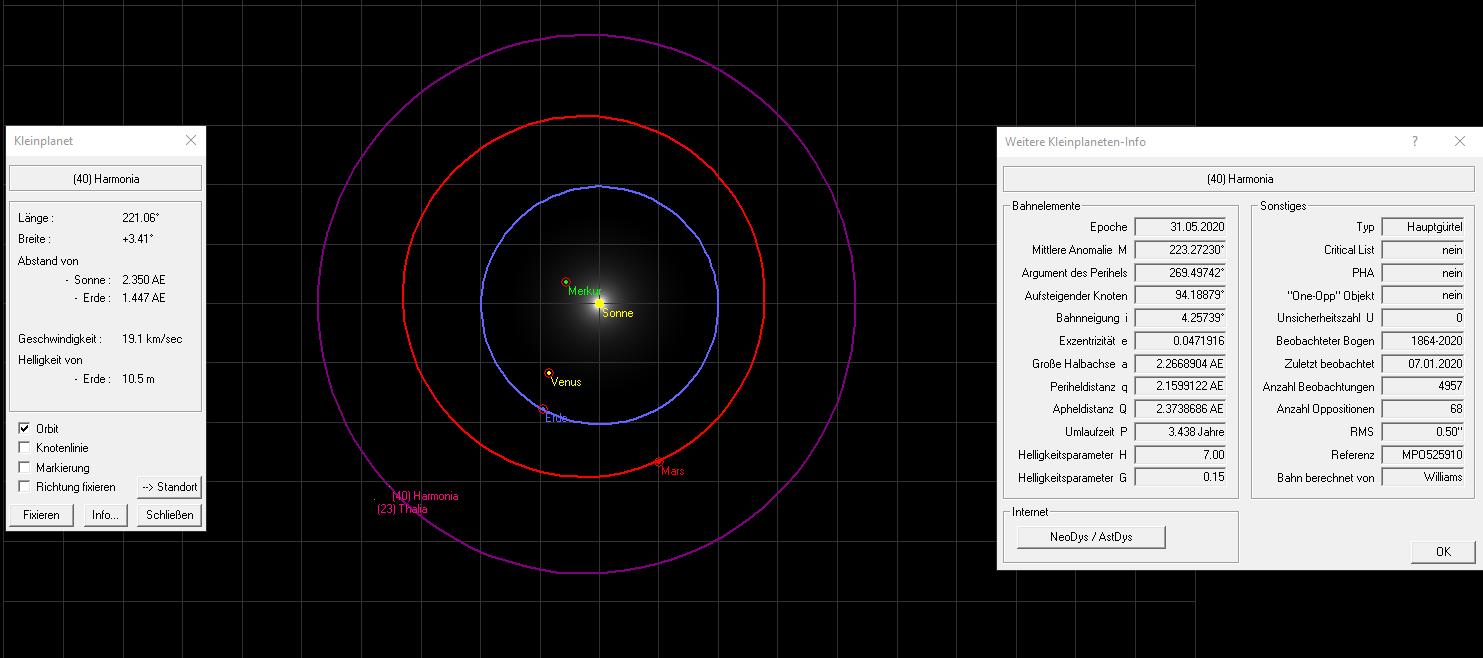
Task: Click the Fixieren button
Action: point(42,515)
